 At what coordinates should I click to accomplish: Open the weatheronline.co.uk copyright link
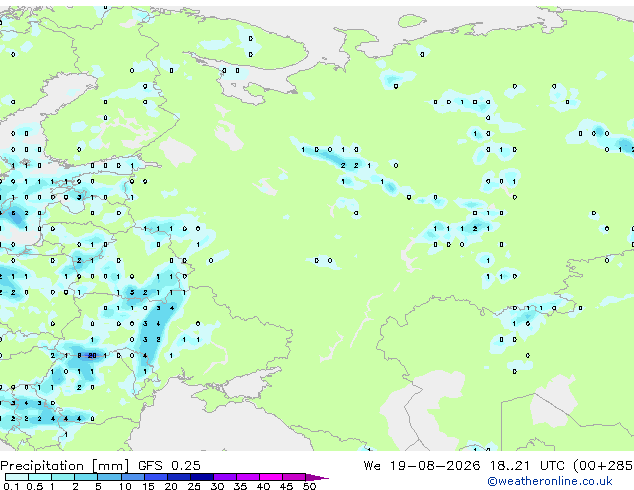click(x=549, y=481)
